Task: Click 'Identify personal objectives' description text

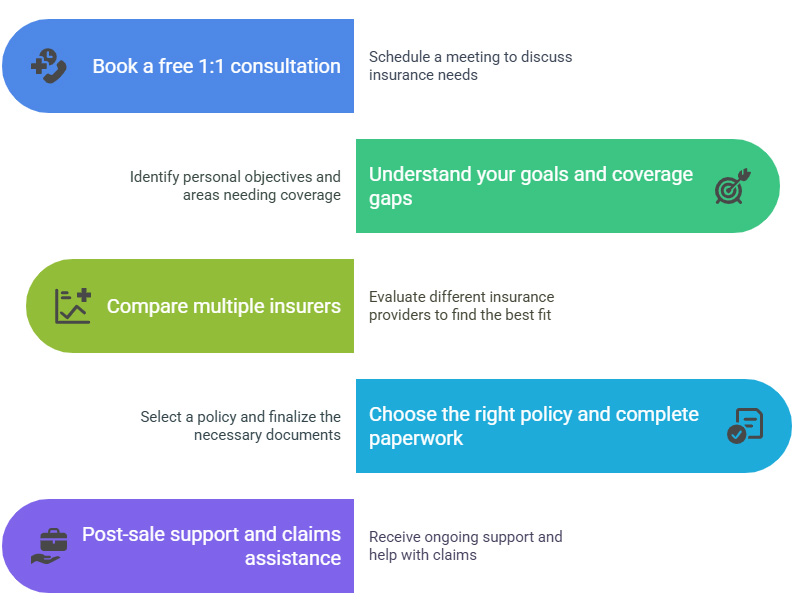Action: click(235, 186)
